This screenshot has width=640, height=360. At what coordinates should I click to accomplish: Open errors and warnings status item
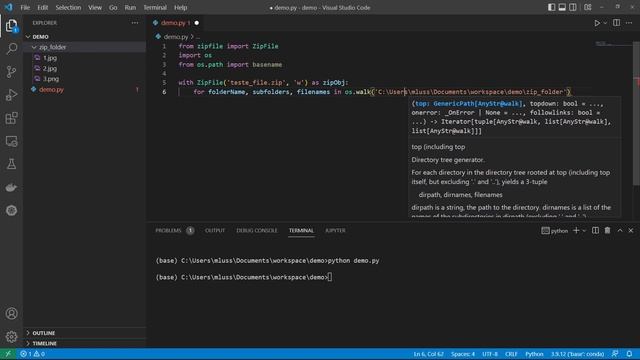(x=33, y=354)
